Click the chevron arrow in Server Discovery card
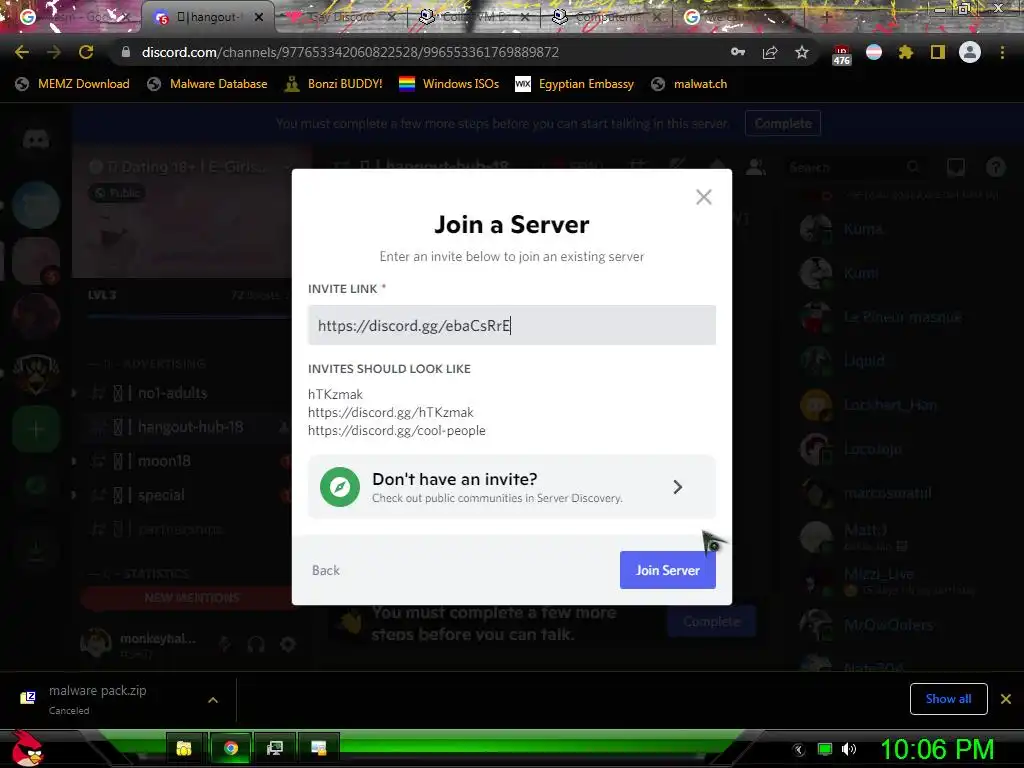The height and width of the screenshot is (768, 1024). (x=677, y=487)
